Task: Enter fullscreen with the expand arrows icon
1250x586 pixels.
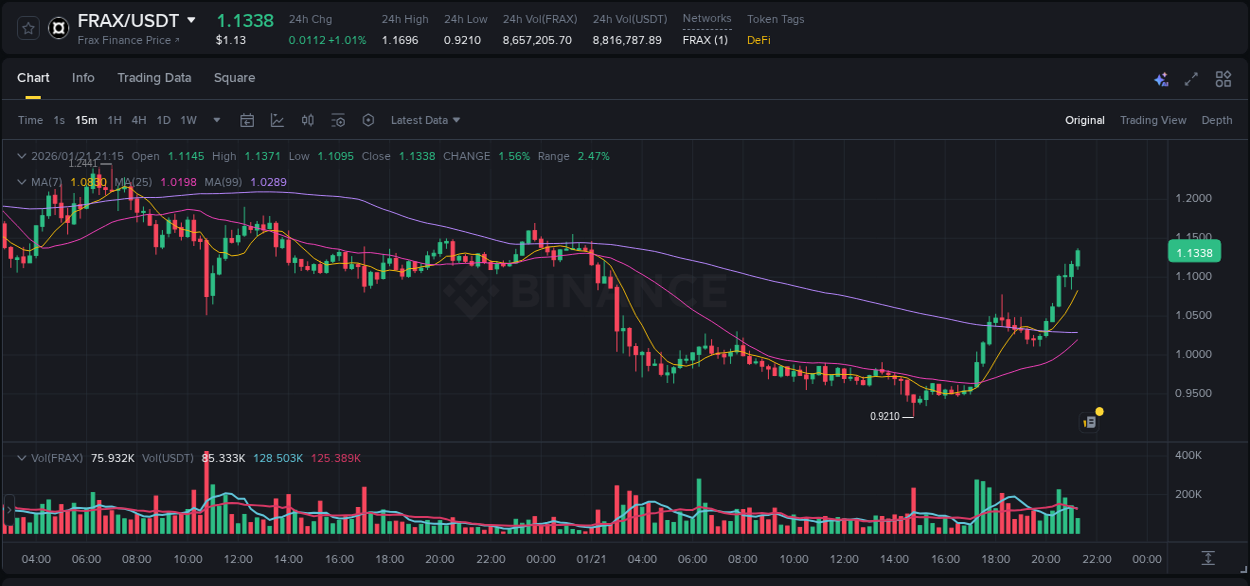Action: (x=1192, y=77)
